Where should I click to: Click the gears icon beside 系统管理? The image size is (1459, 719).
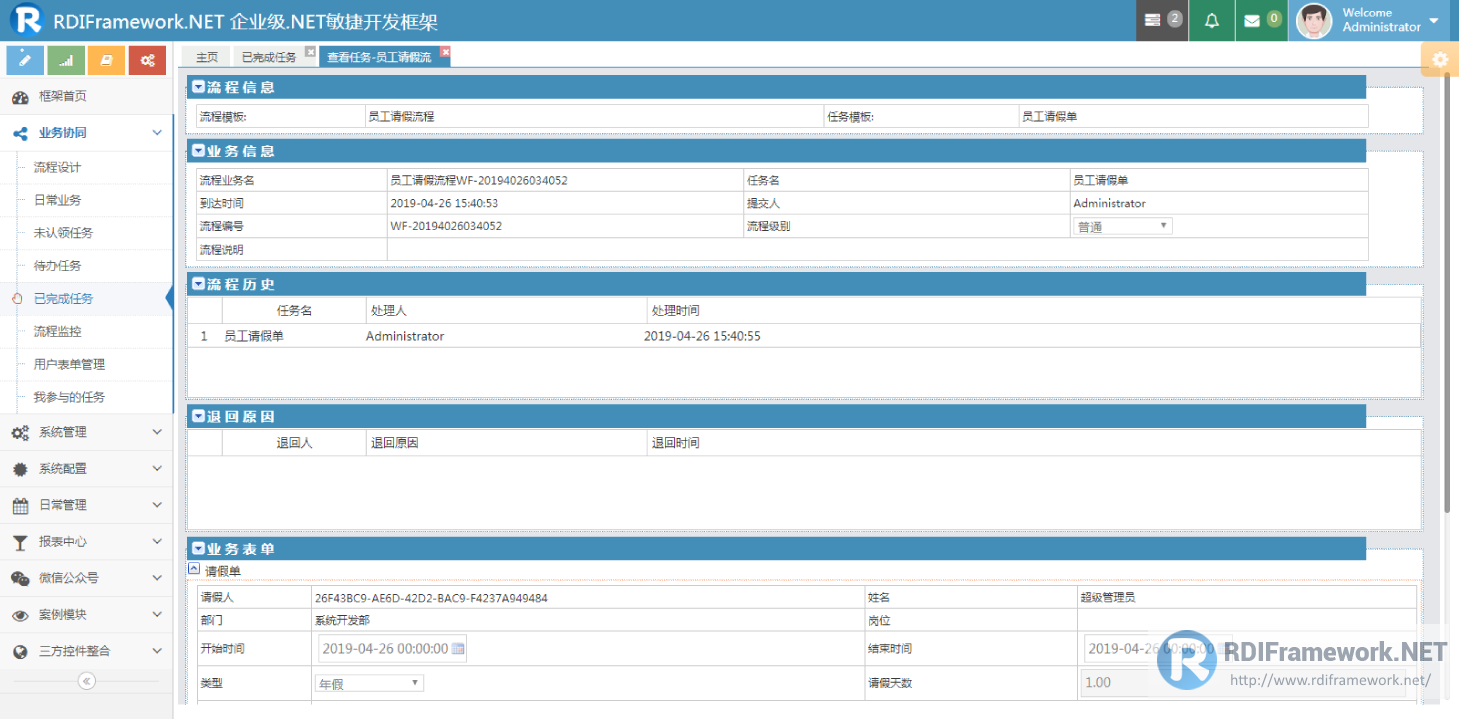coord(20,433)
